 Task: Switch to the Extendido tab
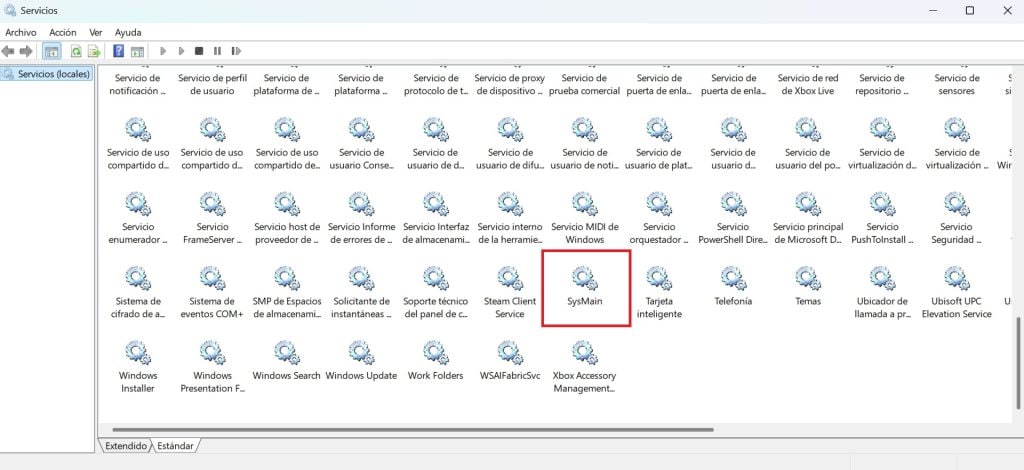(126, 446)
